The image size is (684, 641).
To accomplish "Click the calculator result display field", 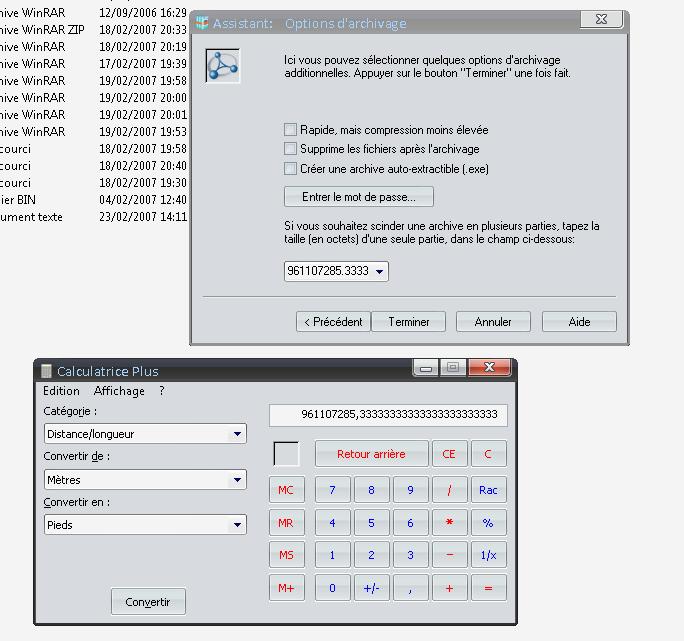I will (x=388, y=415).
